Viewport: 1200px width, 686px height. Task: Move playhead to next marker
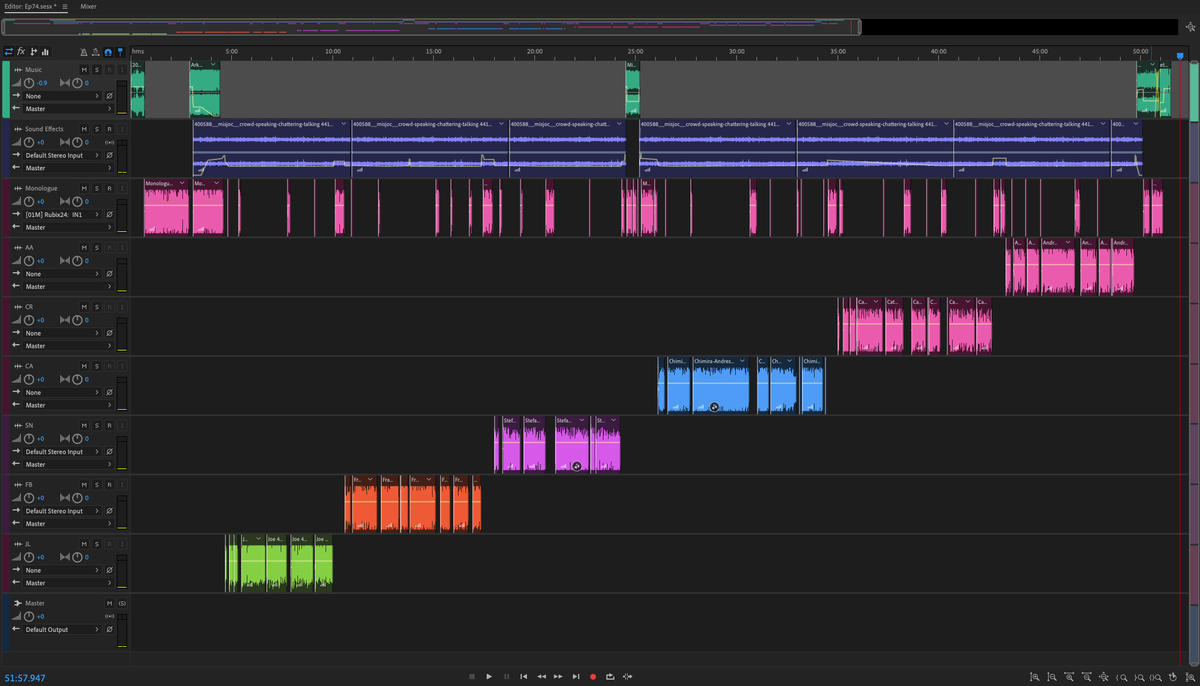pyautogui.click(x=576, y=677)
